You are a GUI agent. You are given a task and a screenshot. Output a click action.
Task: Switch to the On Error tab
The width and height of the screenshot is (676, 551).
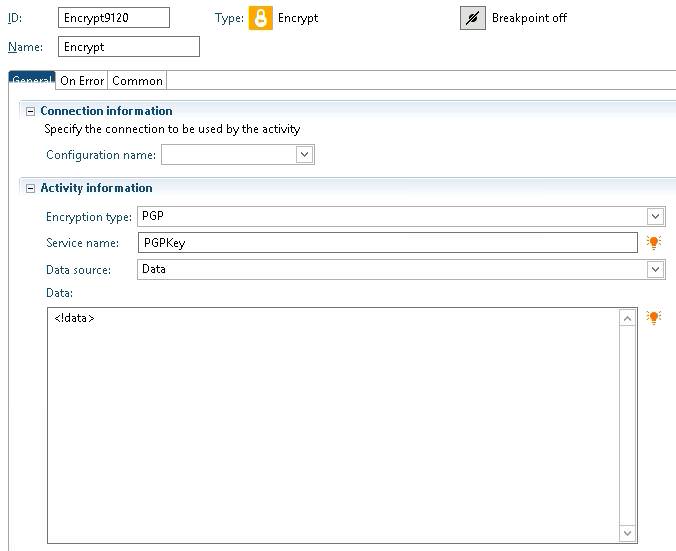[82, 81]
